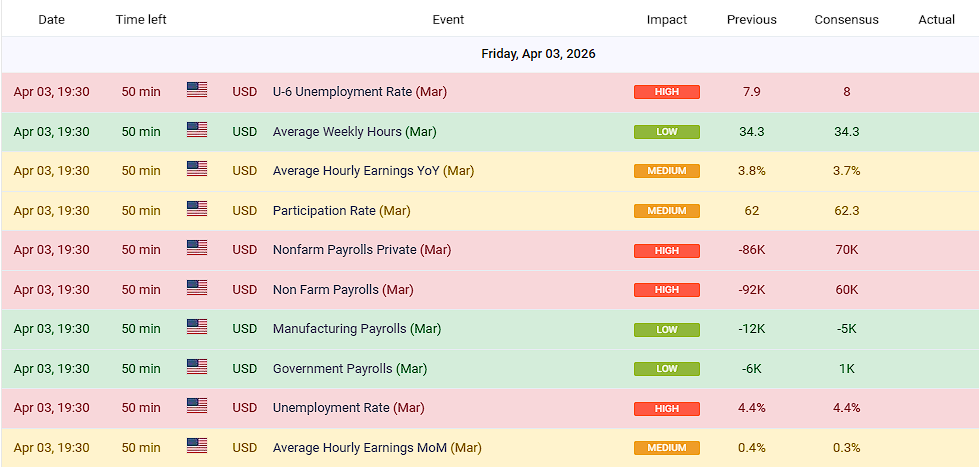Click MEDIUM impact badge for Participation Rate
The width and height of the screenshot is (979, 467).
point(667,210)
